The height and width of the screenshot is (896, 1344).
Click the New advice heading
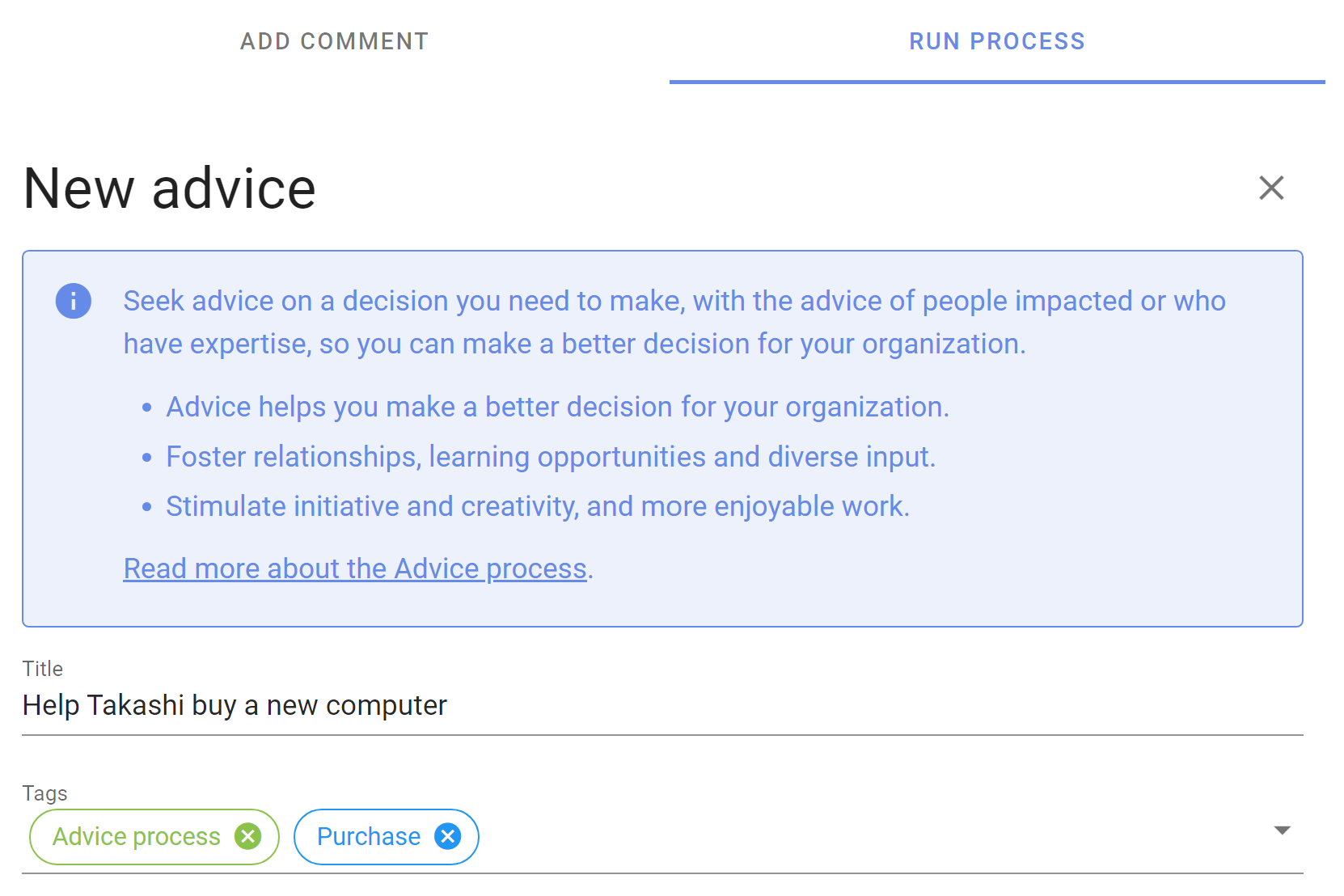click(170, 188)
